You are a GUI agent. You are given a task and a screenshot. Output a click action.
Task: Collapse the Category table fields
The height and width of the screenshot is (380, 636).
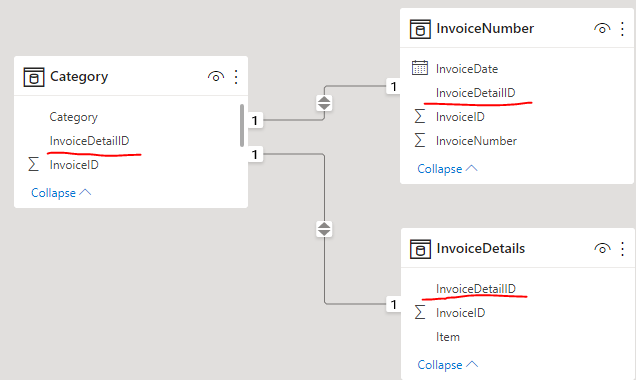61,193
